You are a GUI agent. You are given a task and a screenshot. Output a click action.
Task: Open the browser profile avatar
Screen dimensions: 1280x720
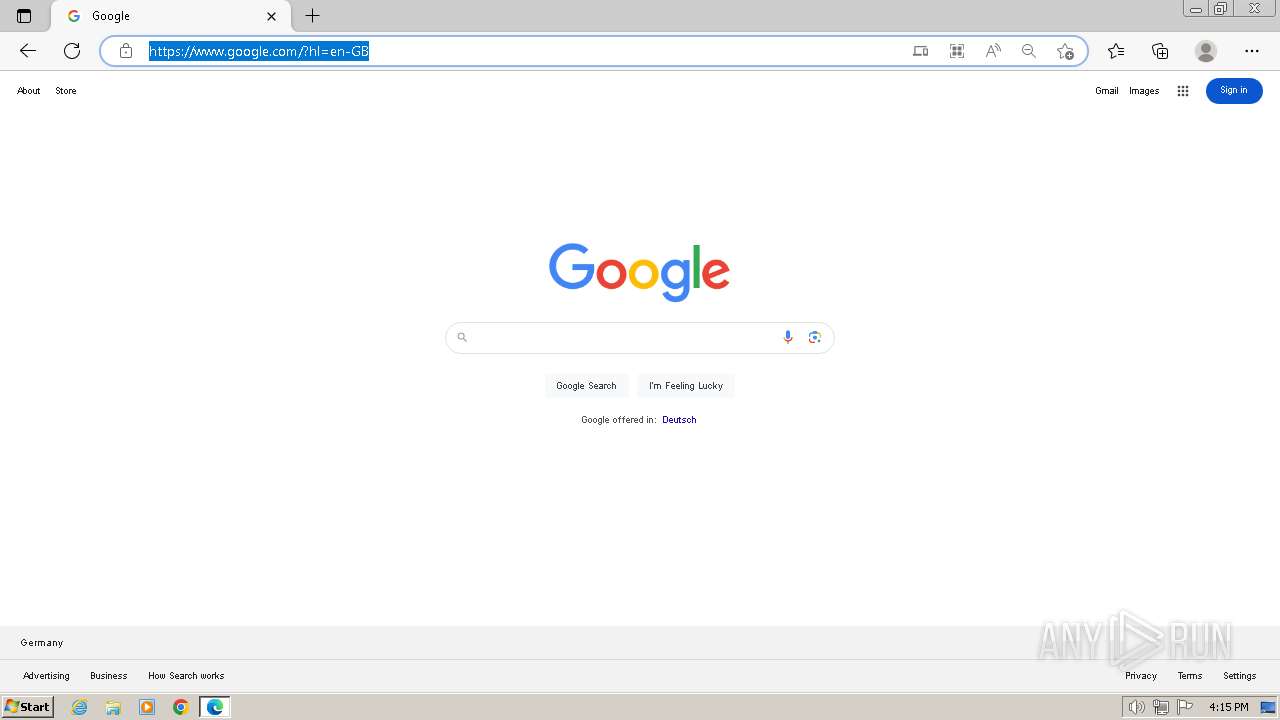click(1206, 51)
